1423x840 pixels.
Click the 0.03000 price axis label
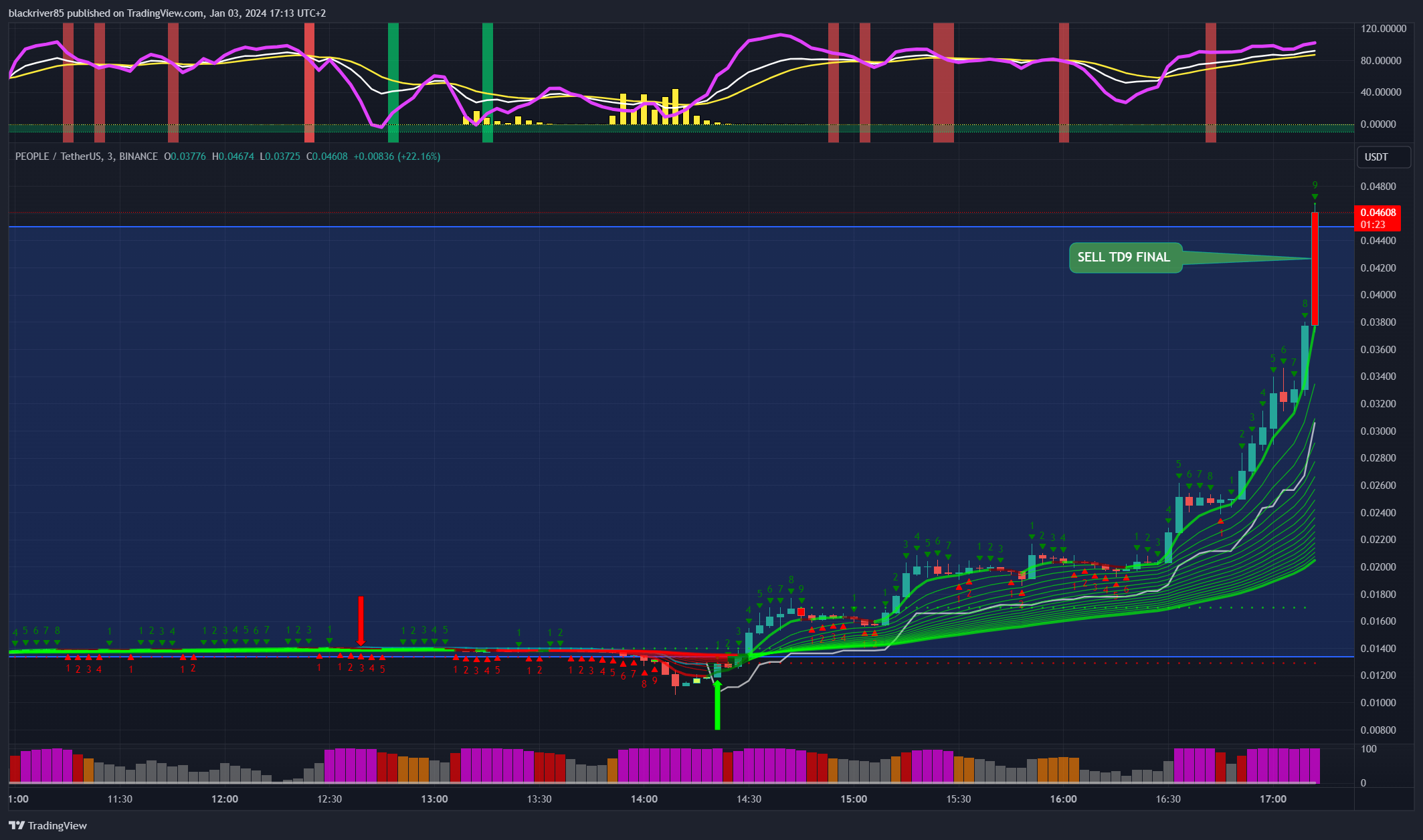point(1378,431)
